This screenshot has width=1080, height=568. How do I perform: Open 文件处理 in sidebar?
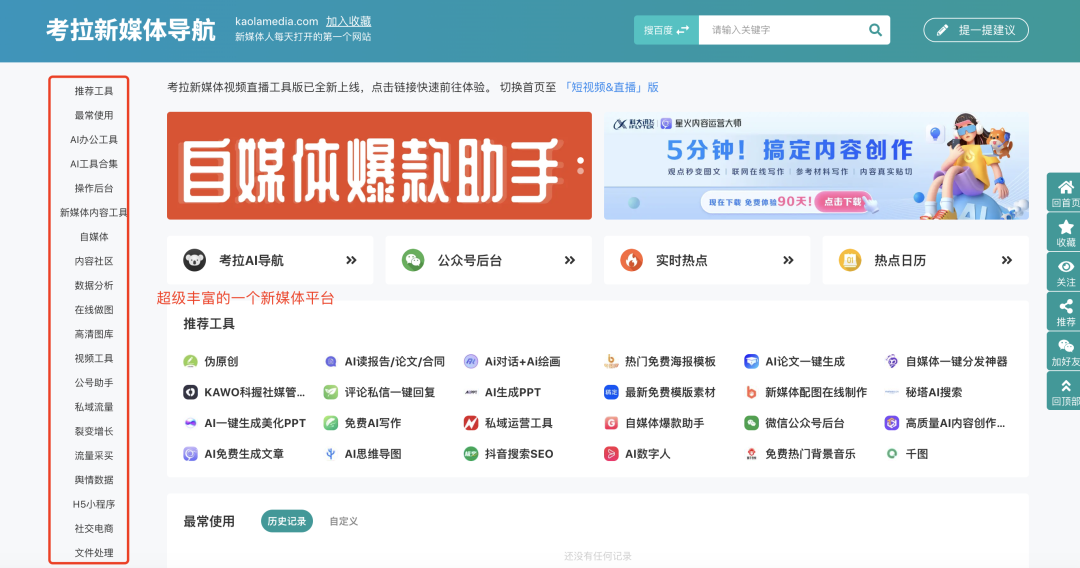click(x=94, y=553)
